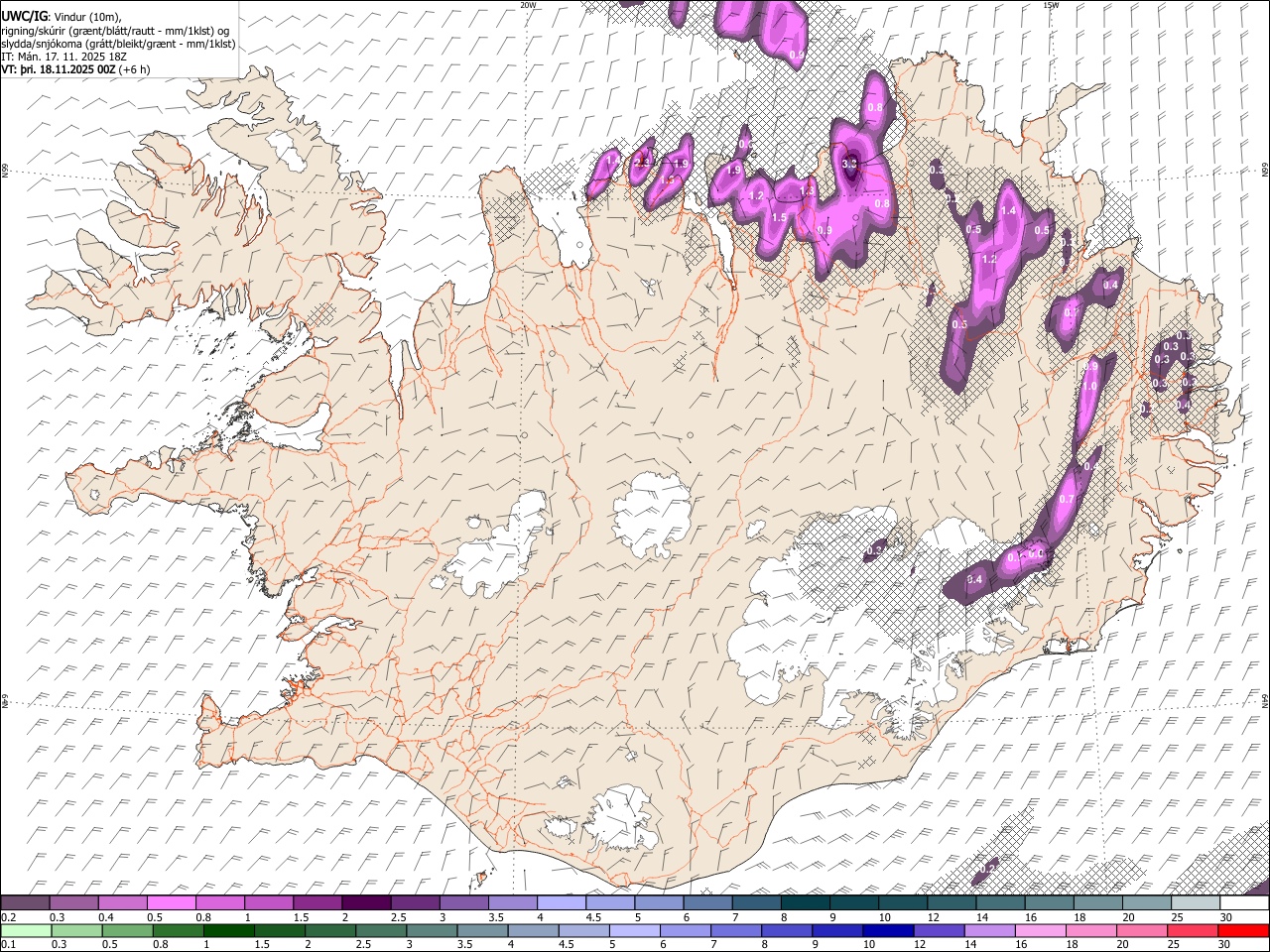Click the '2.5' label on top legend row
This screenshot has height=952, width=1270.
coord(398,917)
